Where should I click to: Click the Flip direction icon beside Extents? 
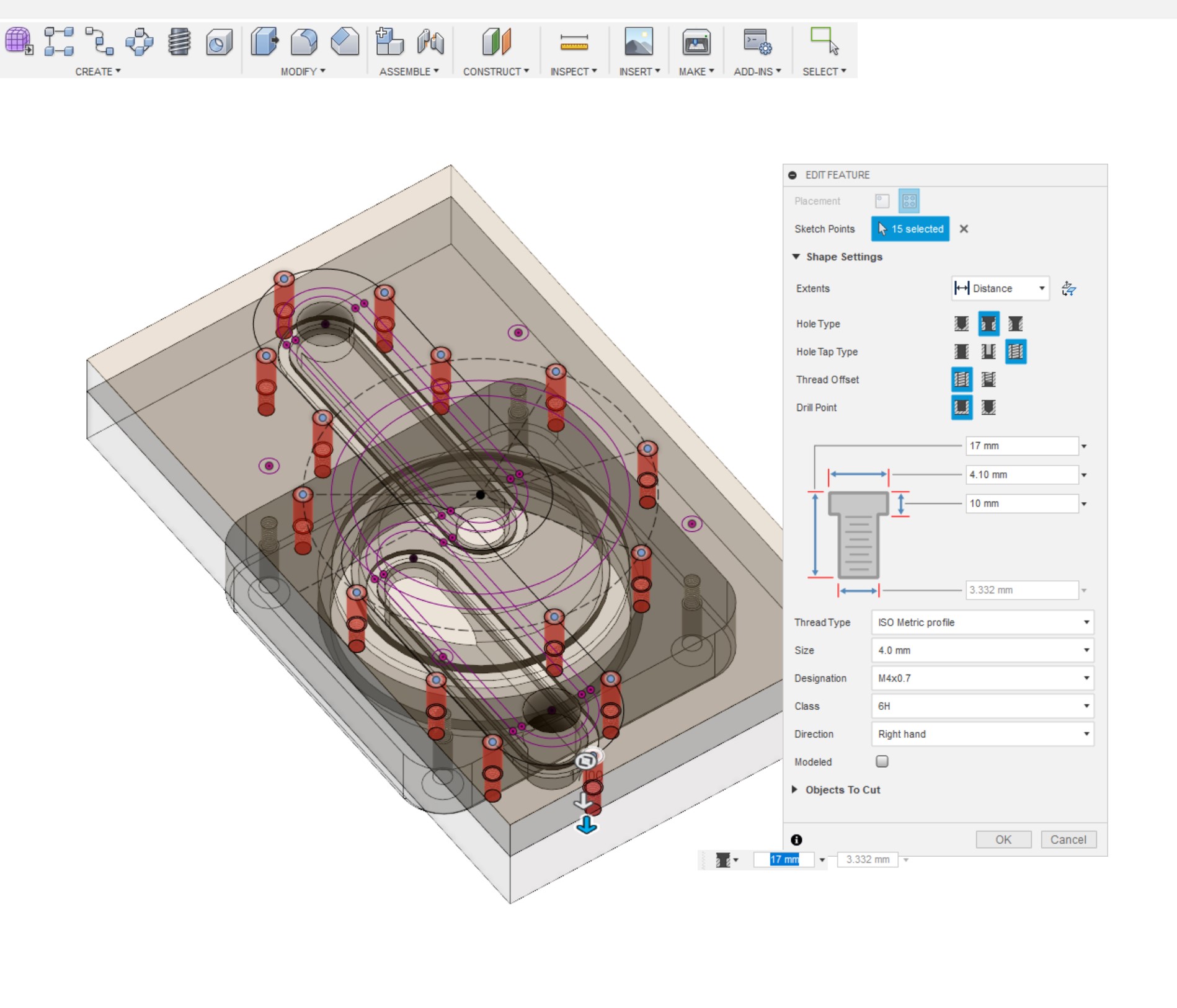(x=1068, y=288)
